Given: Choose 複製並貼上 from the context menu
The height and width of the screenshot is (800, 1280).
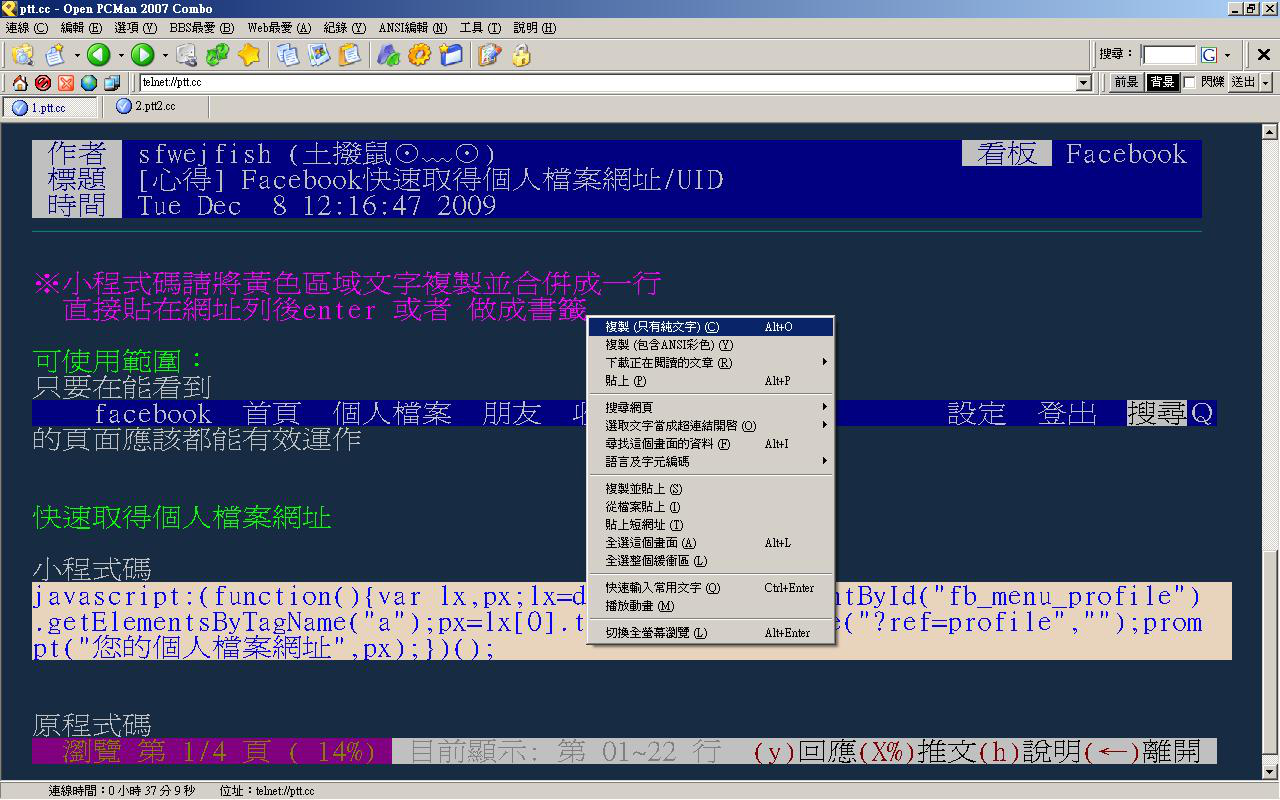Looking at the screenshot, I should tap(711, 489).
